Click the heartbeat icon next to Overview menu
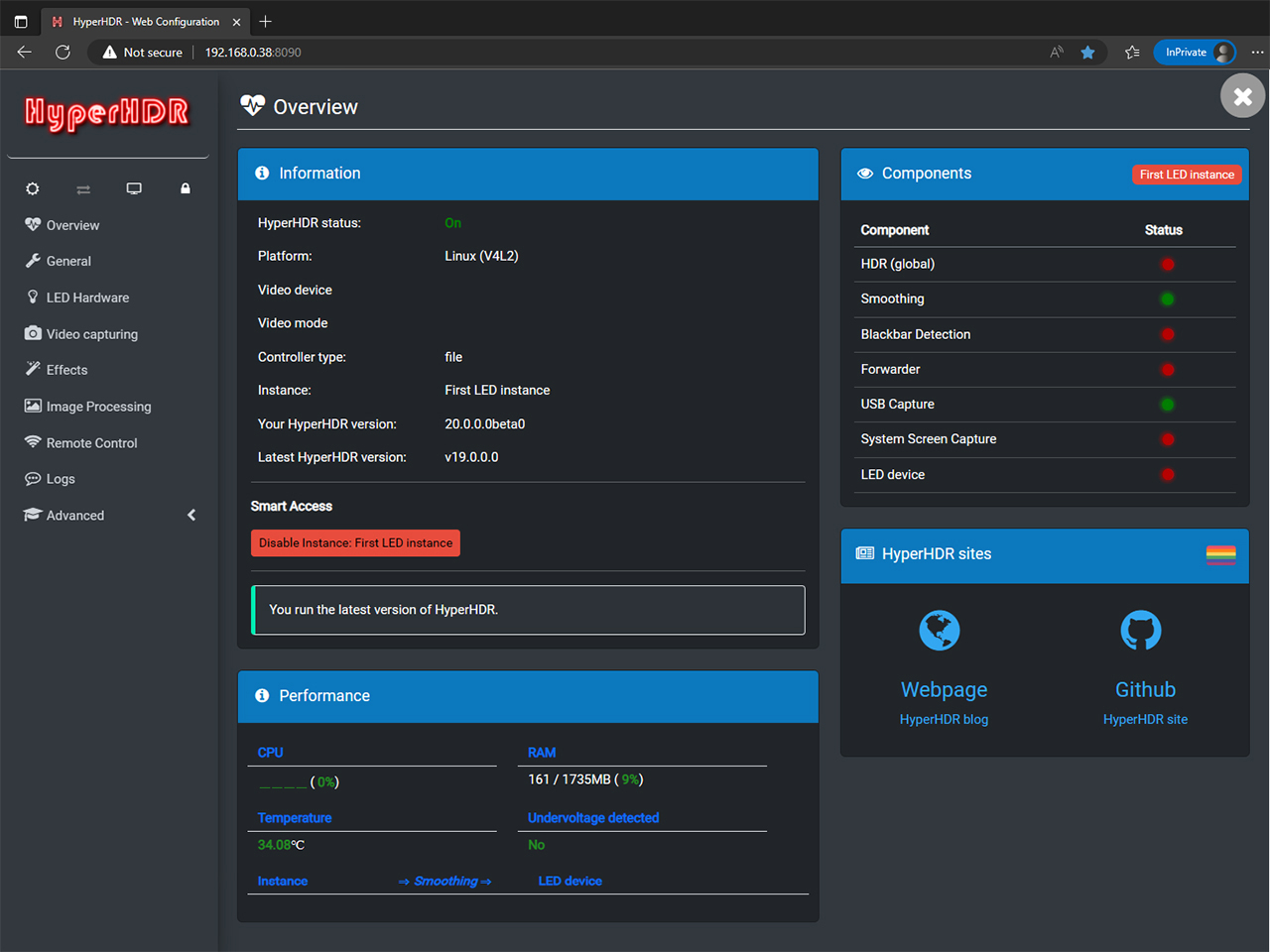Image resolution: width=1270 pixels, height=952 pixels. [x=33, y=225]
